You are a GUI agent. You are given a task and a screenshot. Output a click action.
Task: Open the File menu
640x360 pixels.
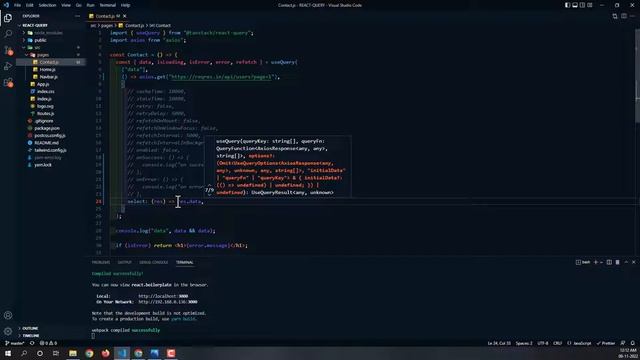[17, 5]
